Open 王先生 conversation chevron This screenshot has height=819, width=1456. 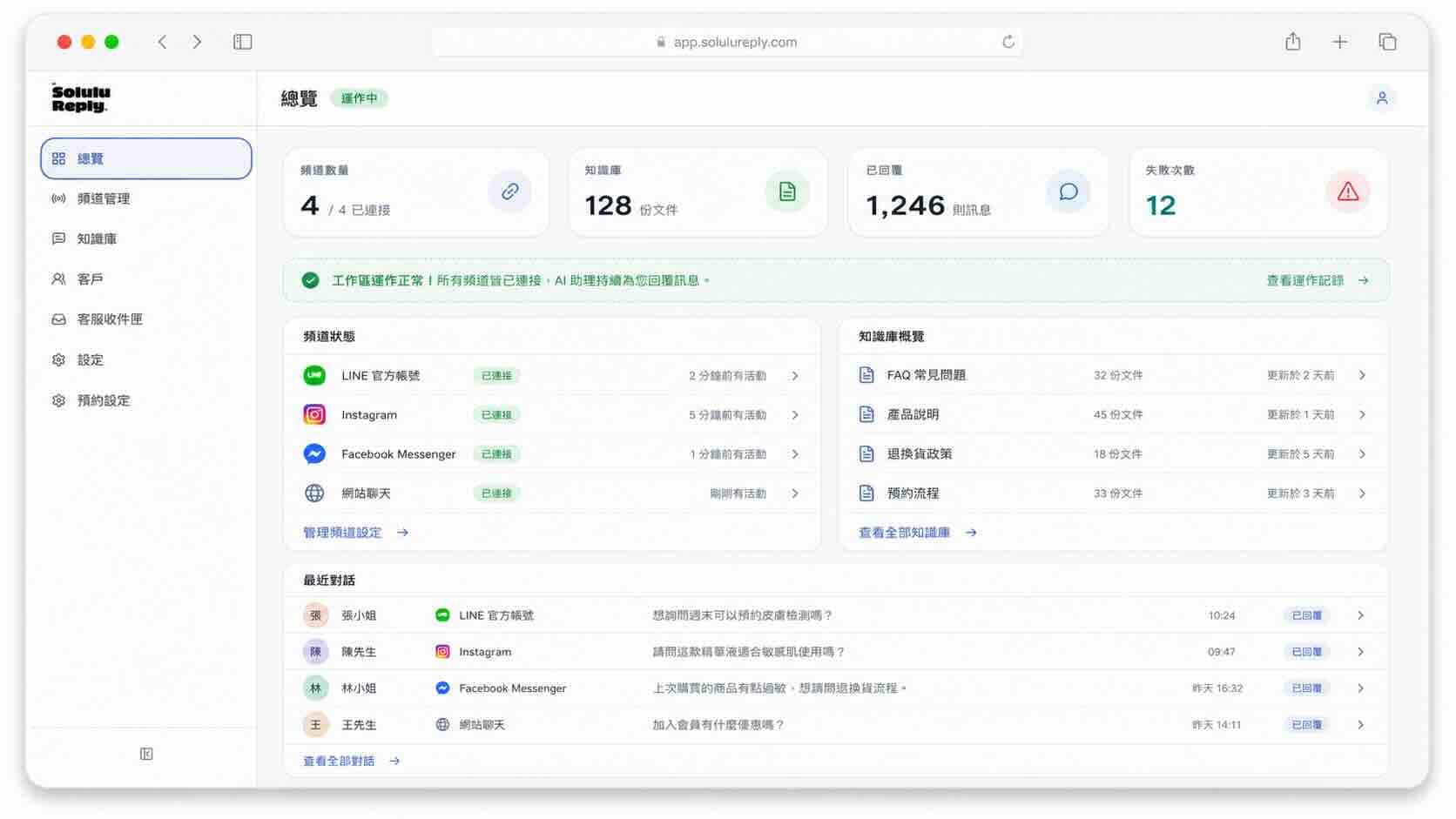click(x=1360, y=725)
